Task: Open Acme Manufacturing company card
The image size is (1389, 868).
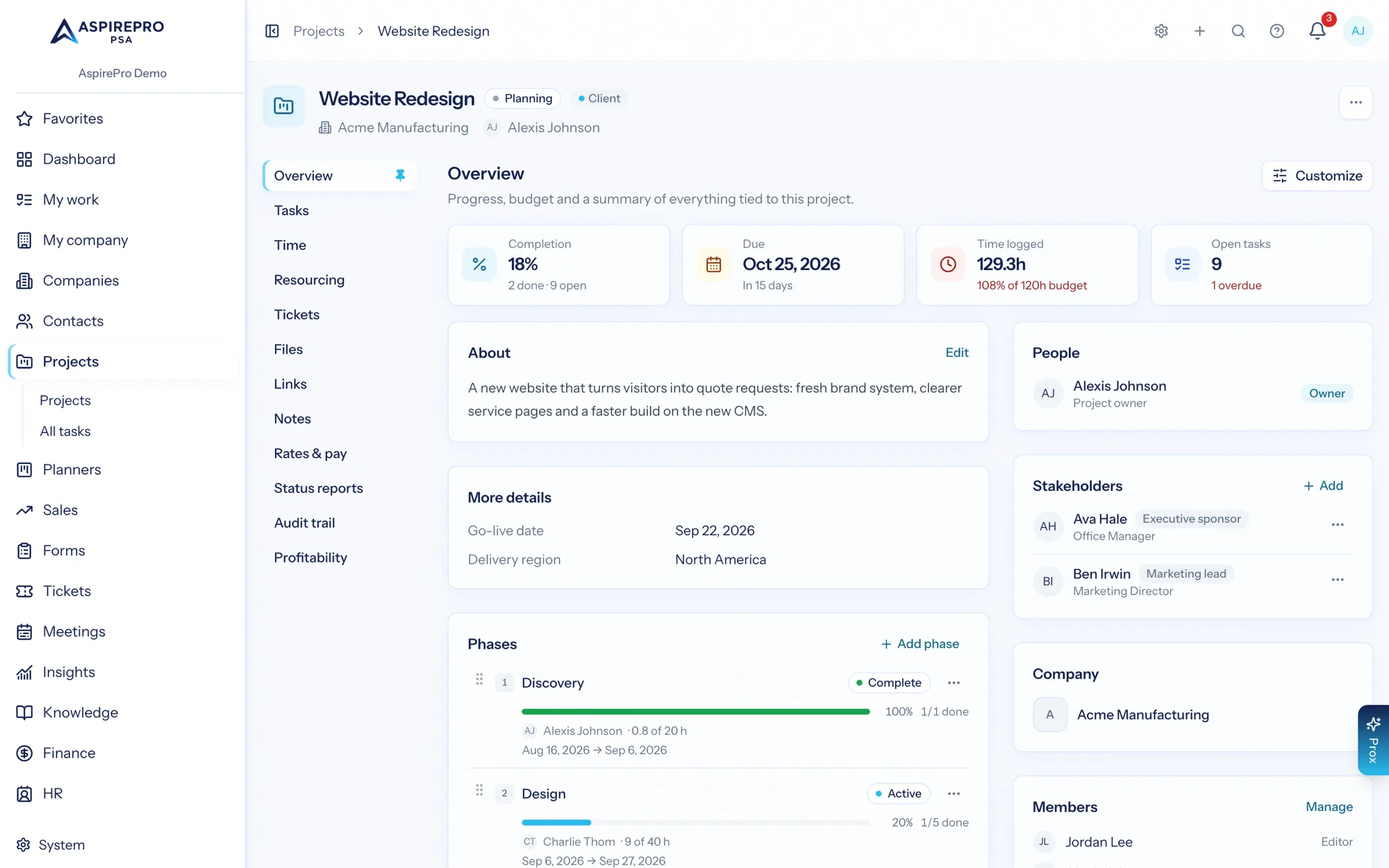Action: [x=1192, y=715]
